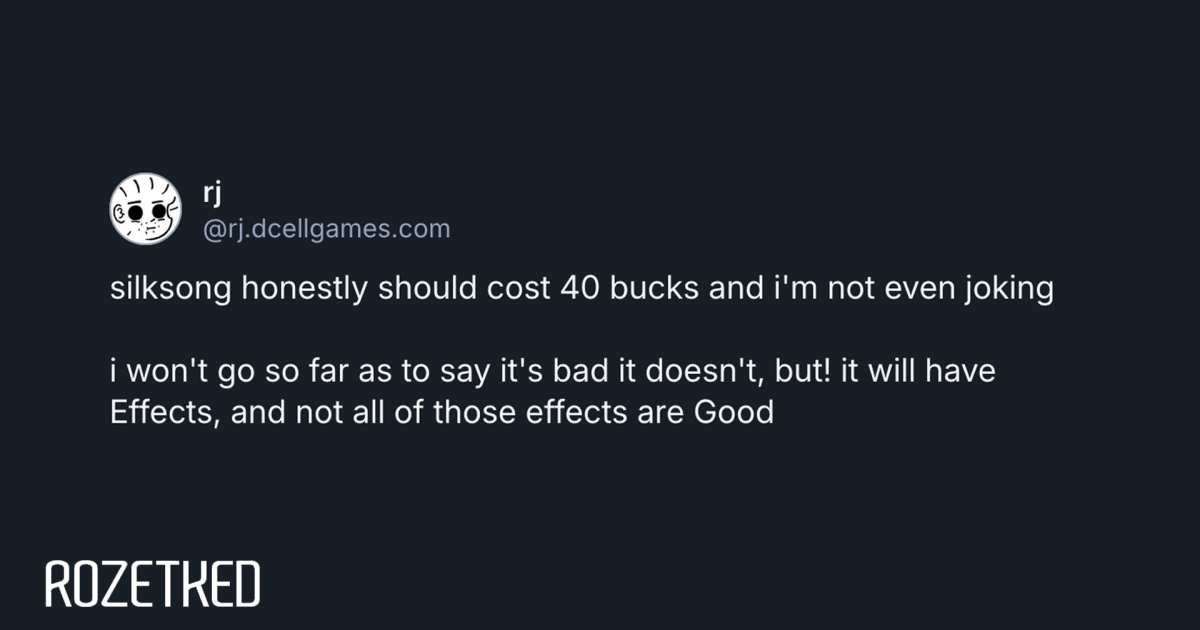Click the capitalized word "Effects,"
The image size is (1200, 630).
point(165,412)
